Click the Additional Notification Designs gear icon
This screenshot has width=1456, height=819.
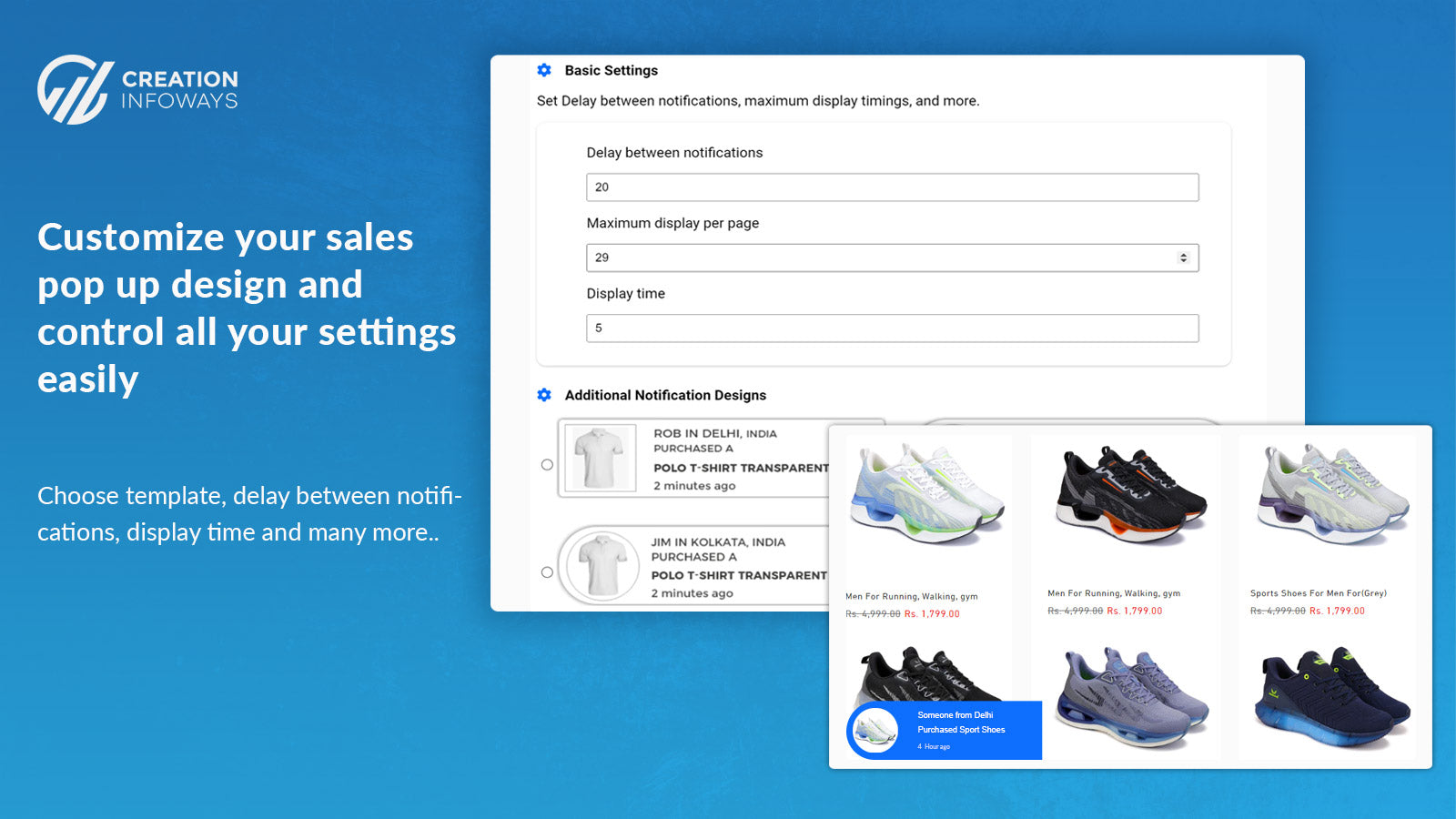[544, 395]
